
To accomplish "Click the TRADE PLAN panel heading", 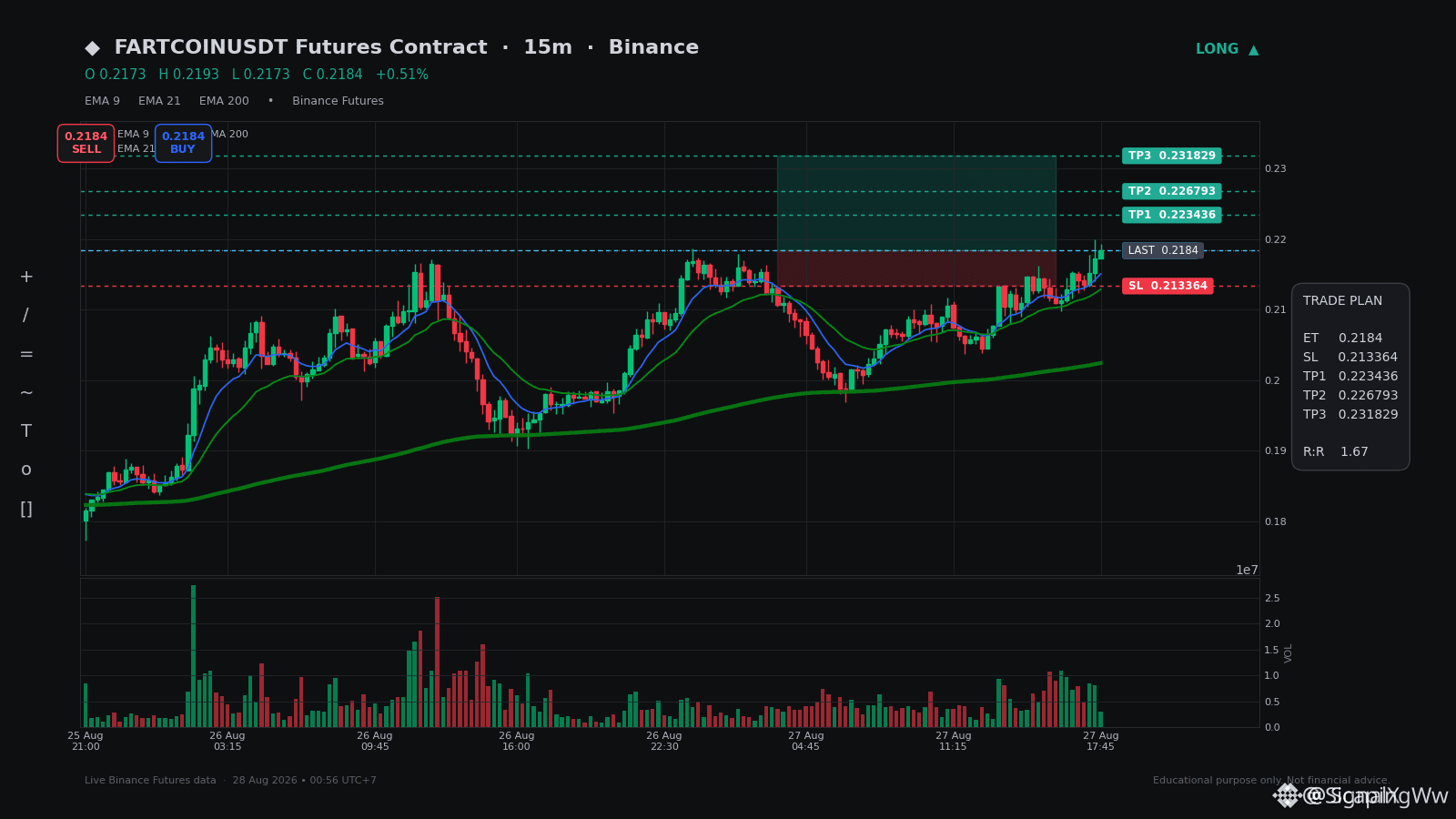I will [1342, 301].
